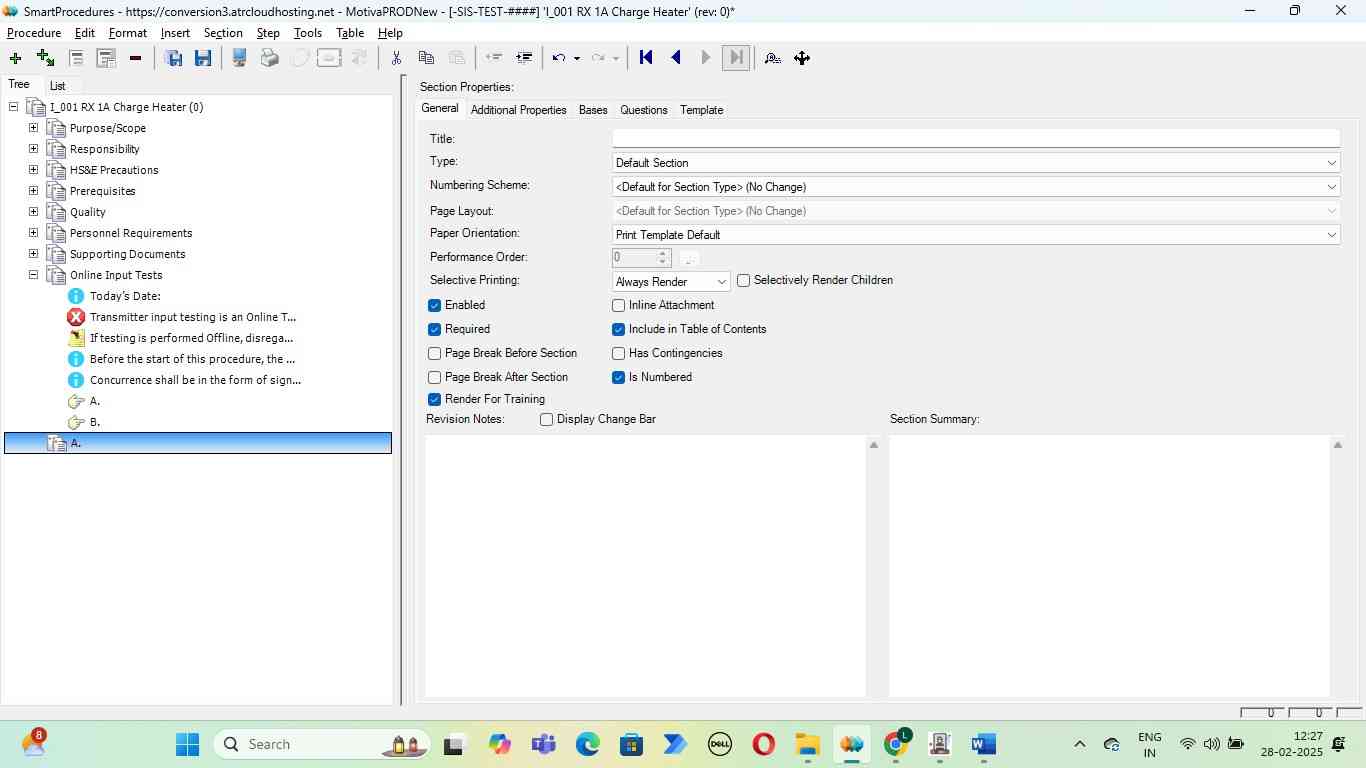Click the second blue save disk icon
Screen dimensions: 1366x768
click(x=203, y=58)
